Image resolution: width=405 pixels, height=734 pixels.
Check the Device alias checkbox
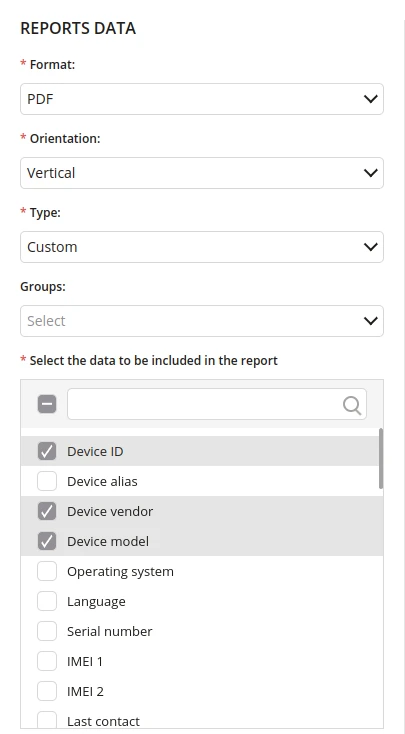pyautogui.click(x=47, y=481)
